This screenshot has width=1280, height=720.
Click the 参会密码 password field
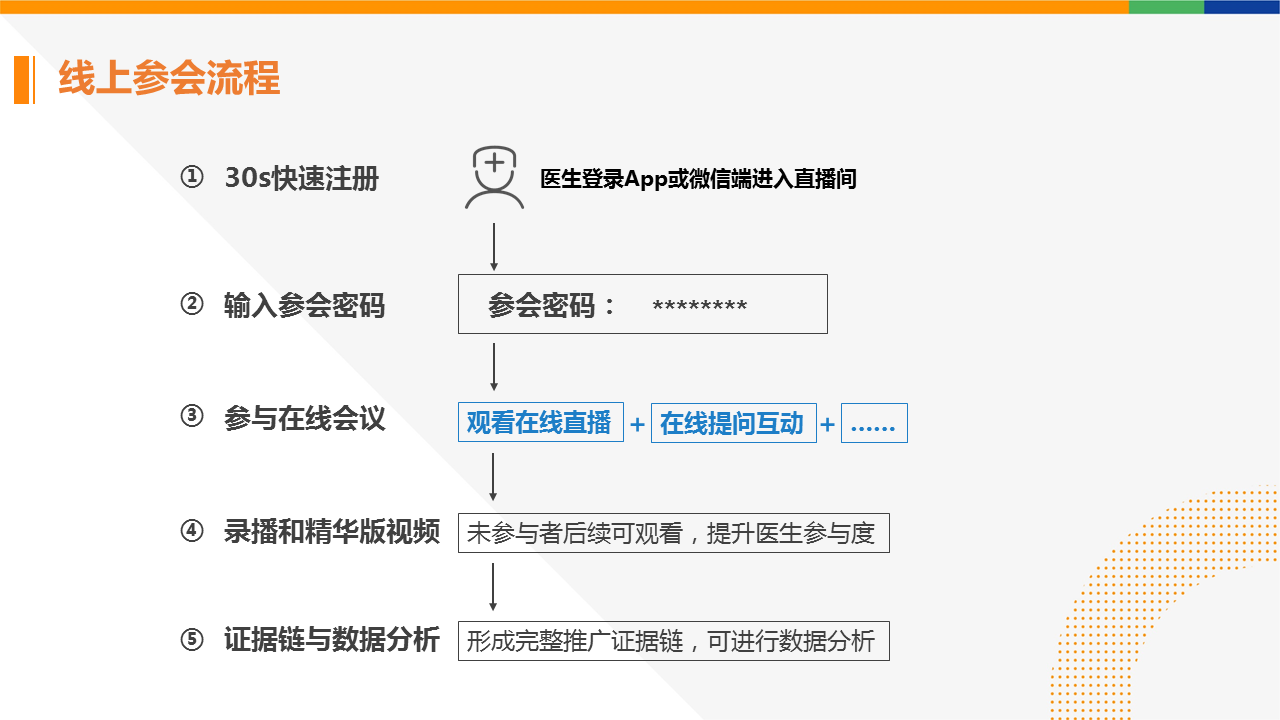tap(642, 304)
